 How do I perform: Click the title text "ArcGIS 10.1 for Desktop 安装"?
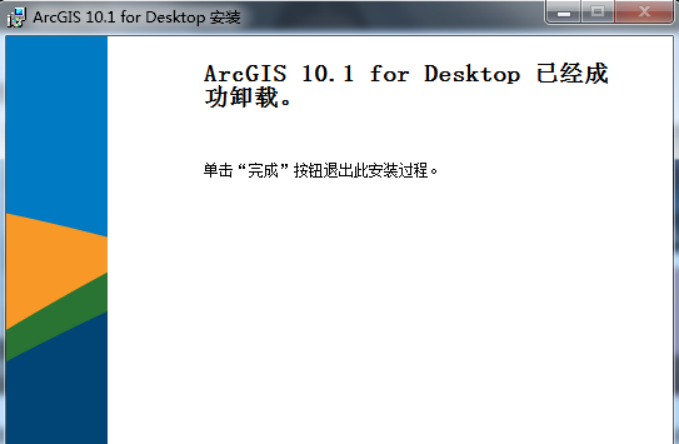coord(136,17)
